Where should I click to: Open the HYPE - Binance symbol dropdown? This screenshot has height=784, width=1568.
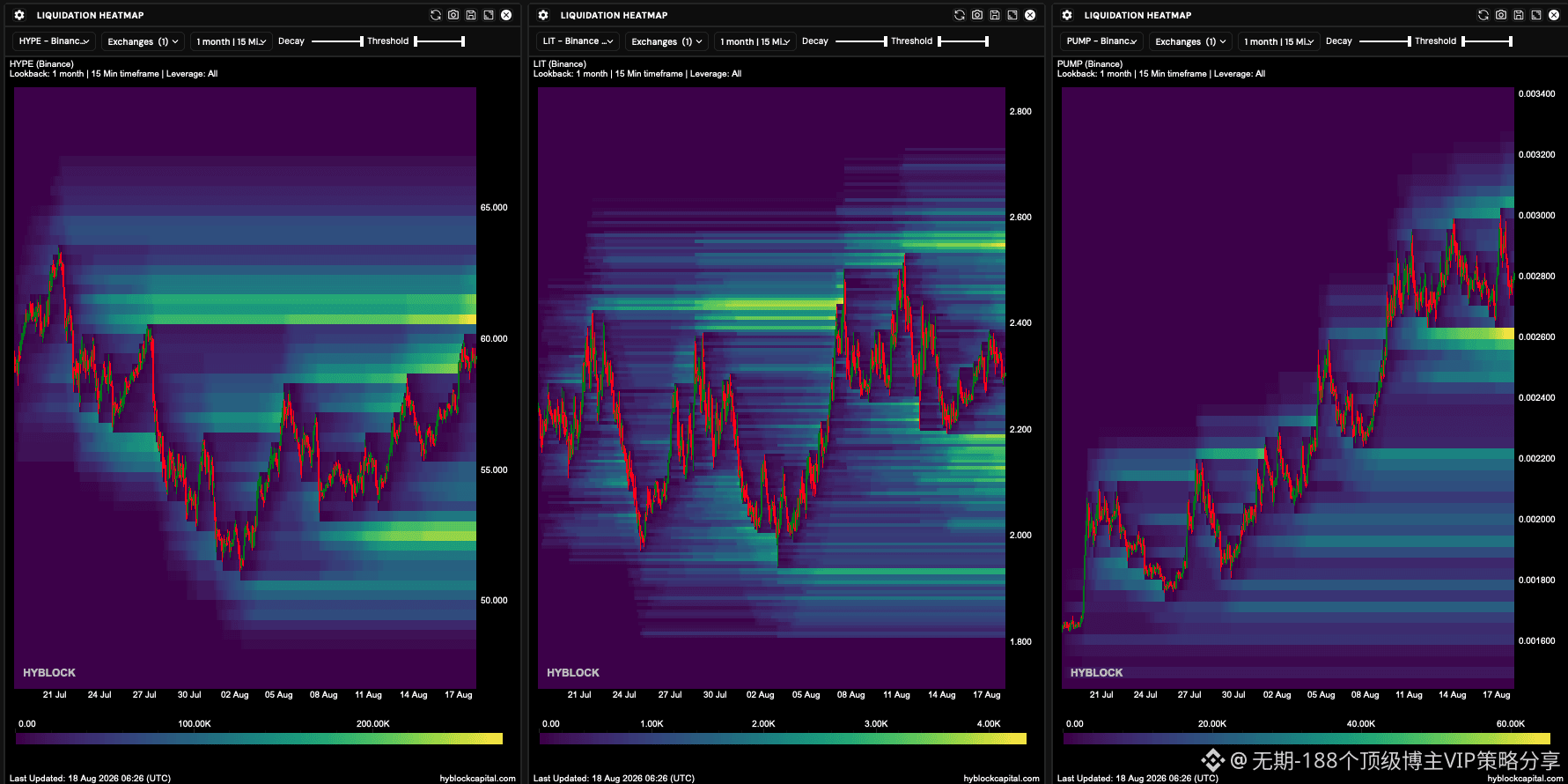[54, 41]
